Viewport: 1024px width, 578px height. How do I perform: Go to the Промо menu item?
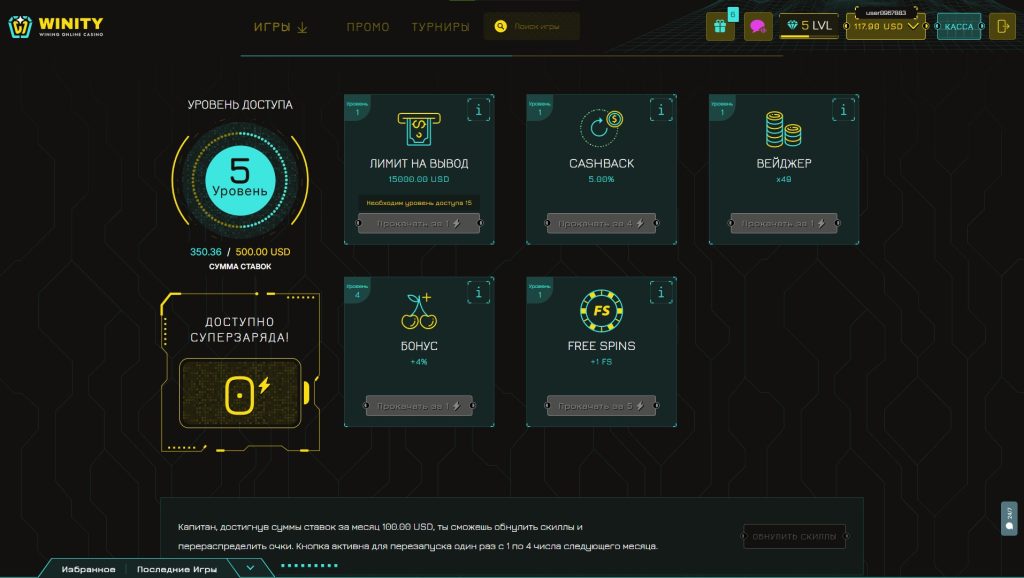[368, 27]
